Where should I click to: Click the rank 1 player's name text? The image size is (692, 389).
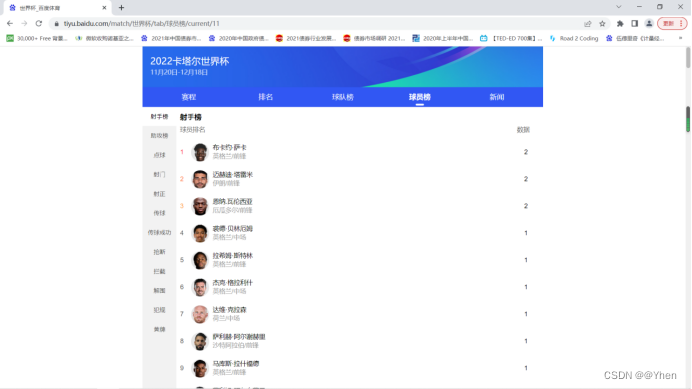click(229, 147)
